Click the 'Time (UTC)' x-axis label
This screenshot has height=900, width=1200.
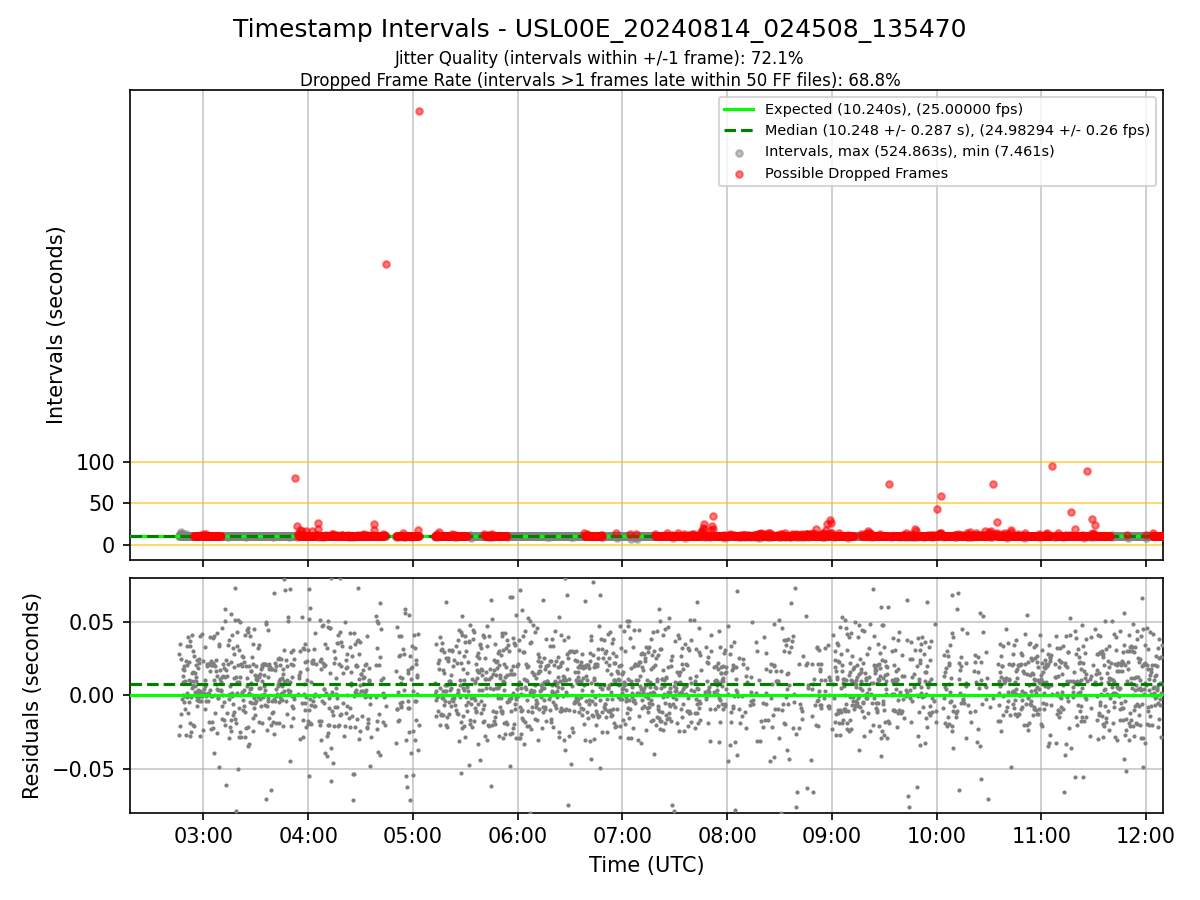click(x=646, y=865)
